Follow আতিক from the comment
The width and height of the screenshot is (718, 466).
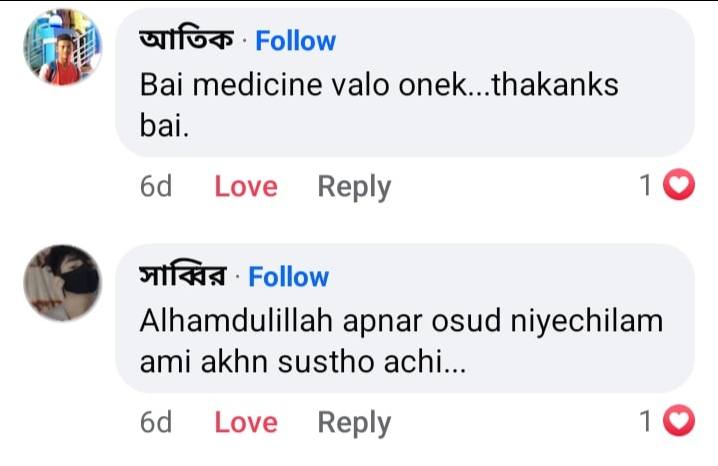coord(295,41)
